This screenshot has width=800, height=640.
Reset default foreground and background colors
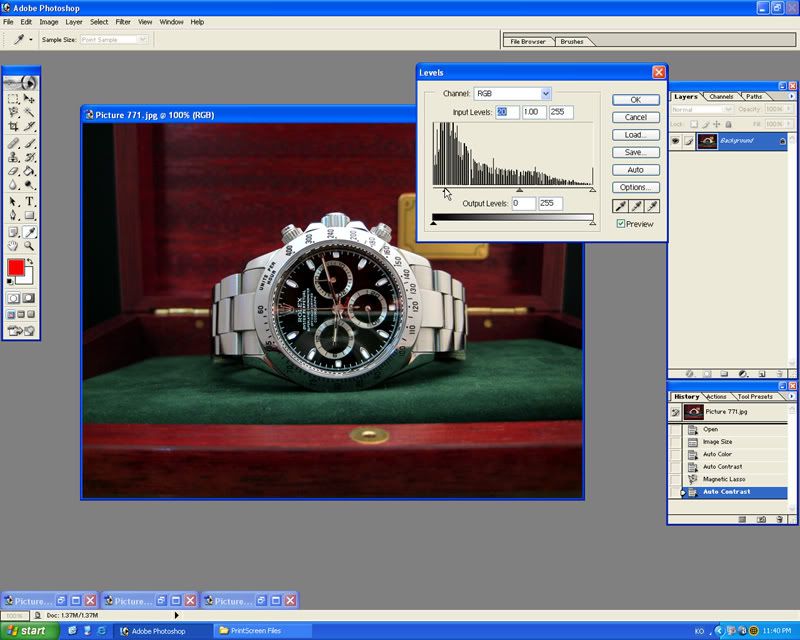[x=10, y=281]
